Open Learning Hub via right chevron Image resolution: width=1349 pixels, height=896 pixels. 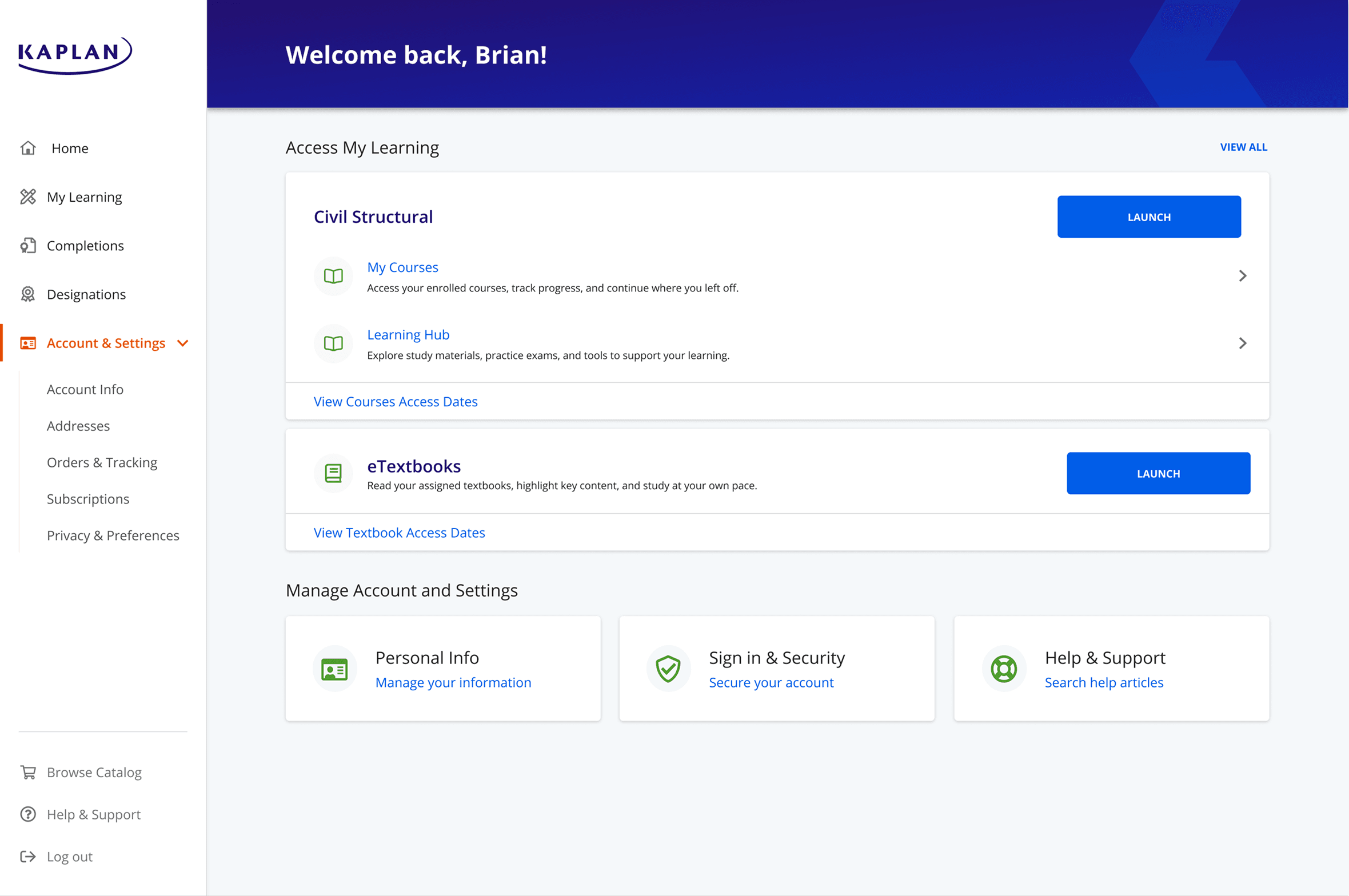1243,343
